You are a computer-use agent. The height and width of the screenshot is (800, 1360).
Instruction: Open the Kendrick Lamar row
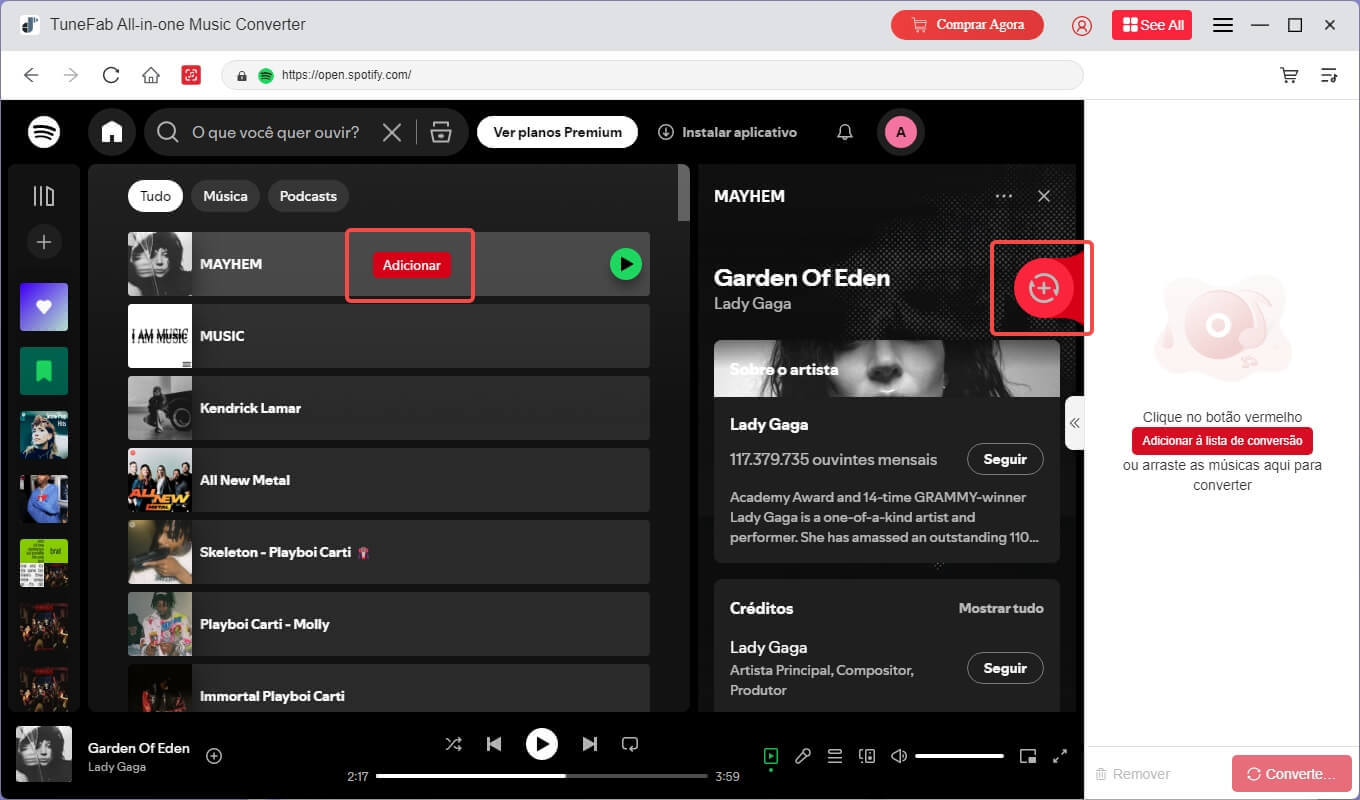click(389, 408)
